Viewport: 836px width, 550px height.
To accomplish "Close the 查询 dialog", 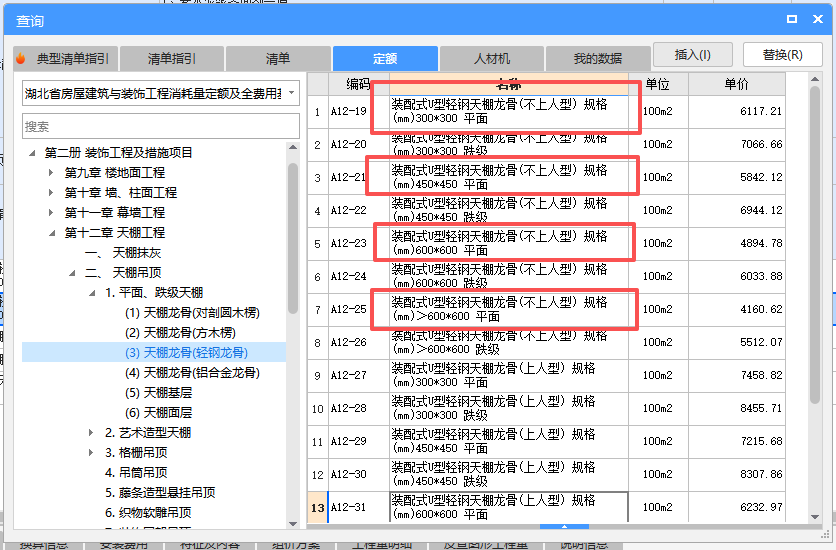I will coord(818,19).
